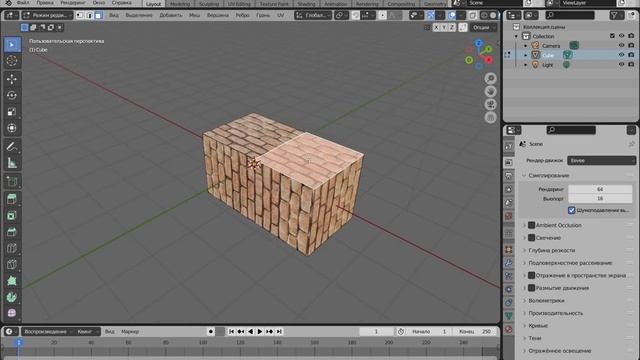Image resolution: width=640 pixels, height=360 pixels.
Task: Select the Select Box tool
Action: coord(12,44)
